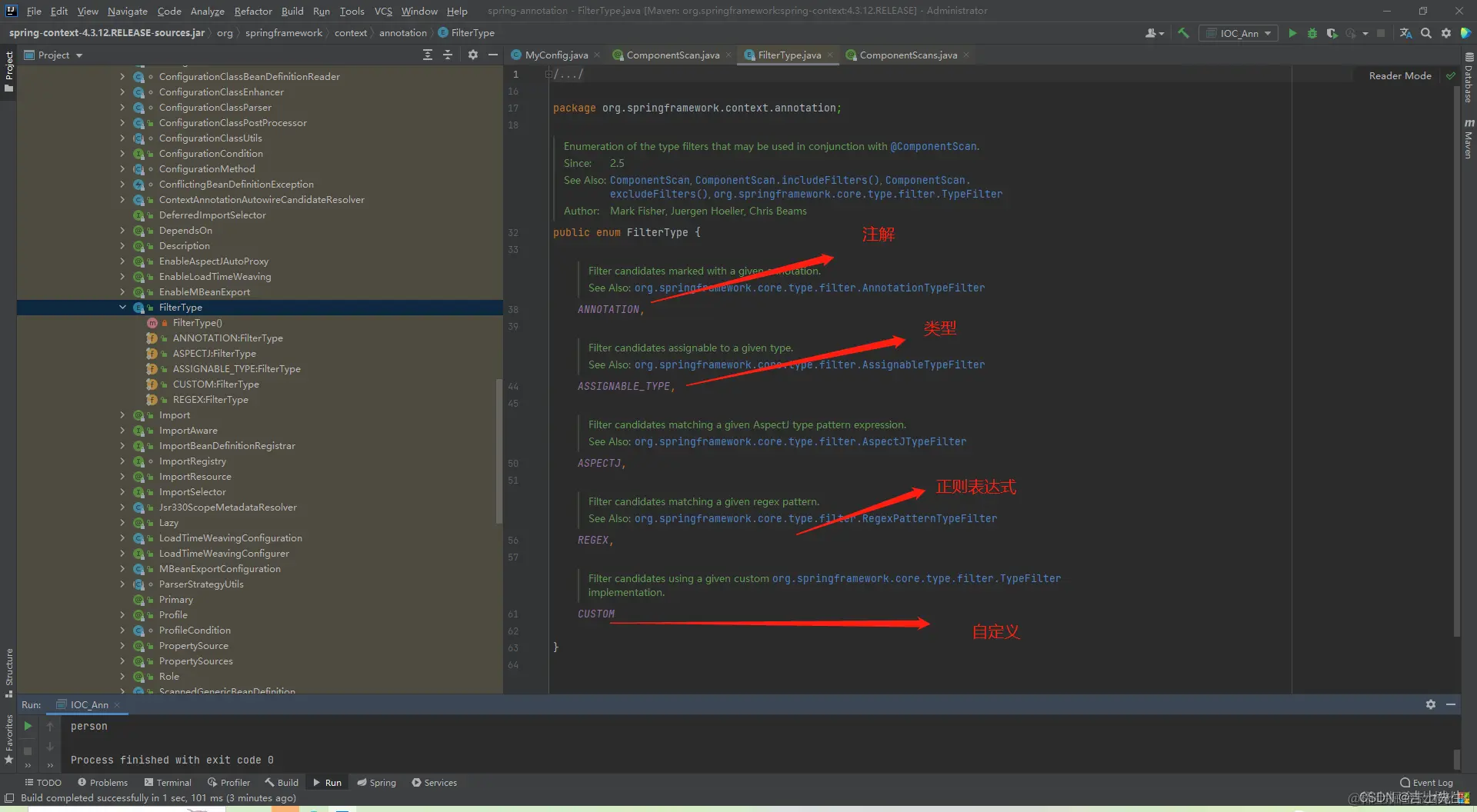Click the editor vertical scrollbar
The height and width of the screenshot is (812, 1477).
click(x=1456, y=361)
